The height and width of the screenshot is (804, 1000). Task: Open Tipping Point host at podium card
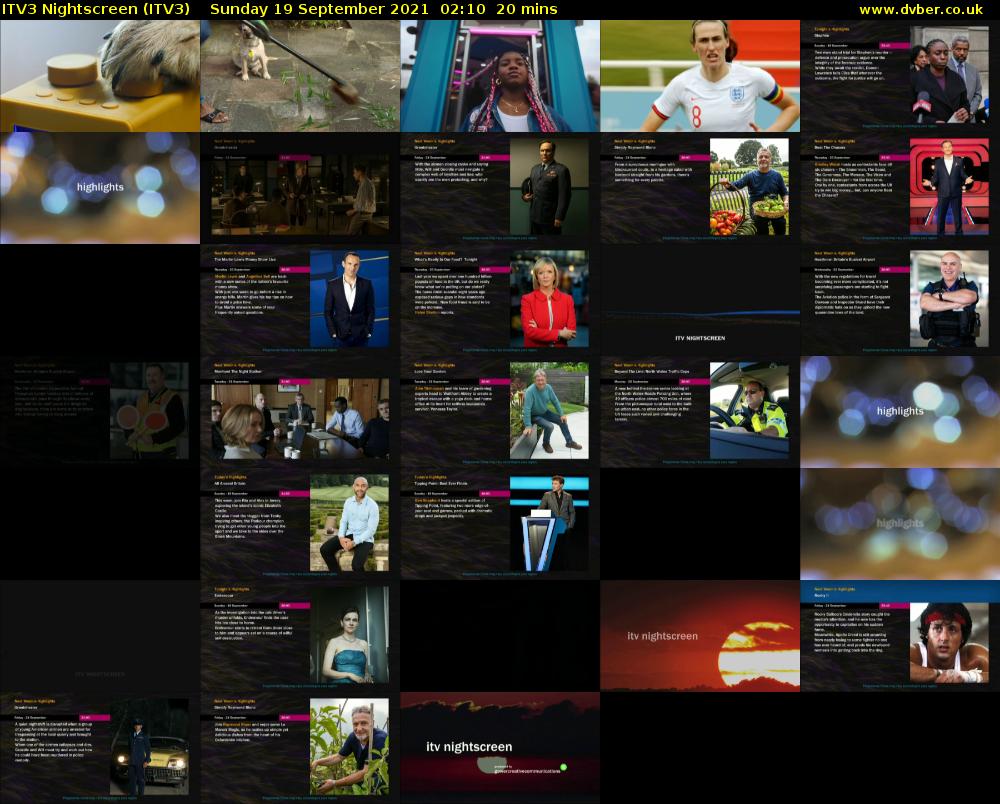(500, 524)
